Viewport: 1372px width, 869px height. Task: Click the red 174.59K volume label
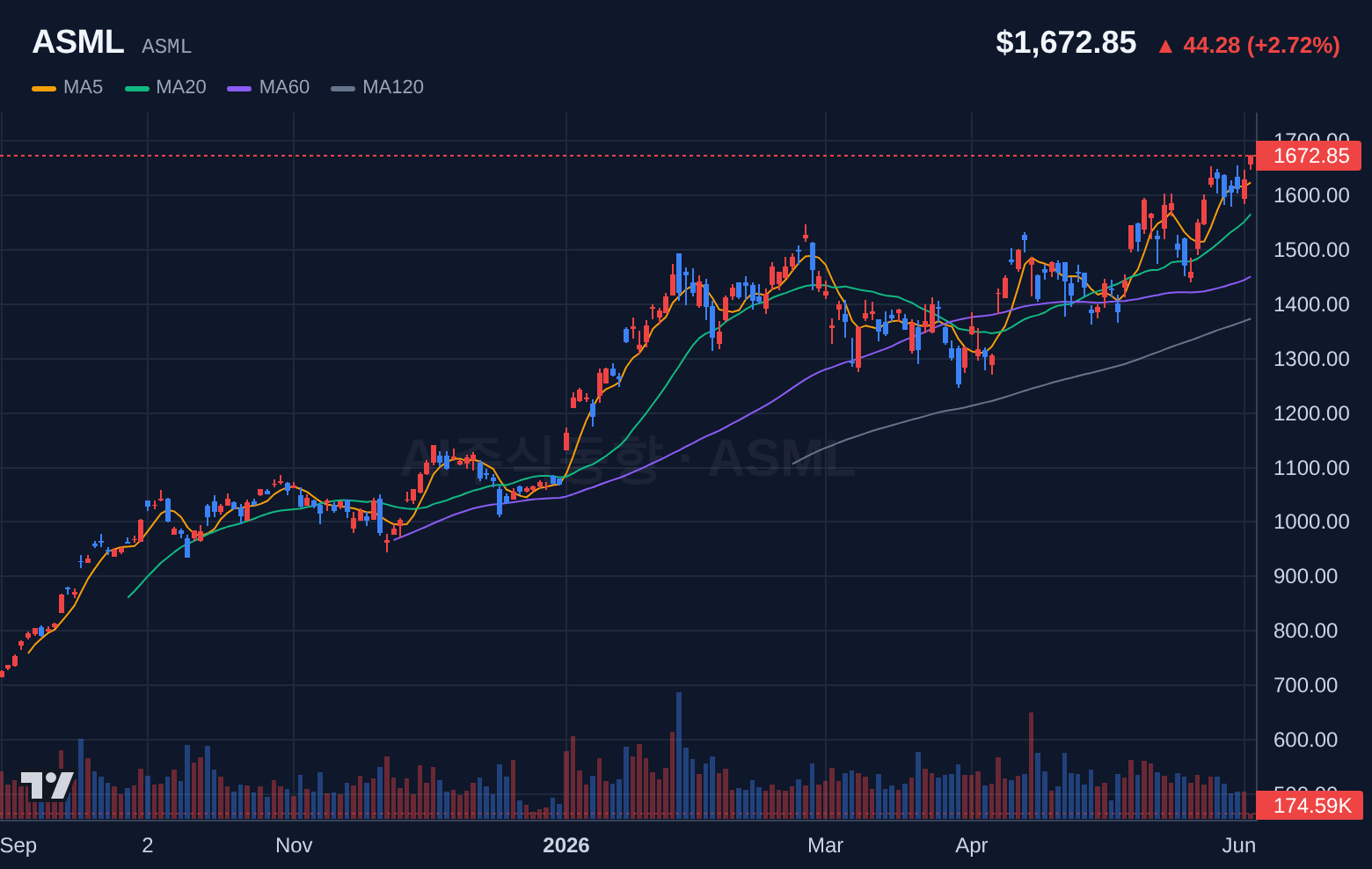1310,806
